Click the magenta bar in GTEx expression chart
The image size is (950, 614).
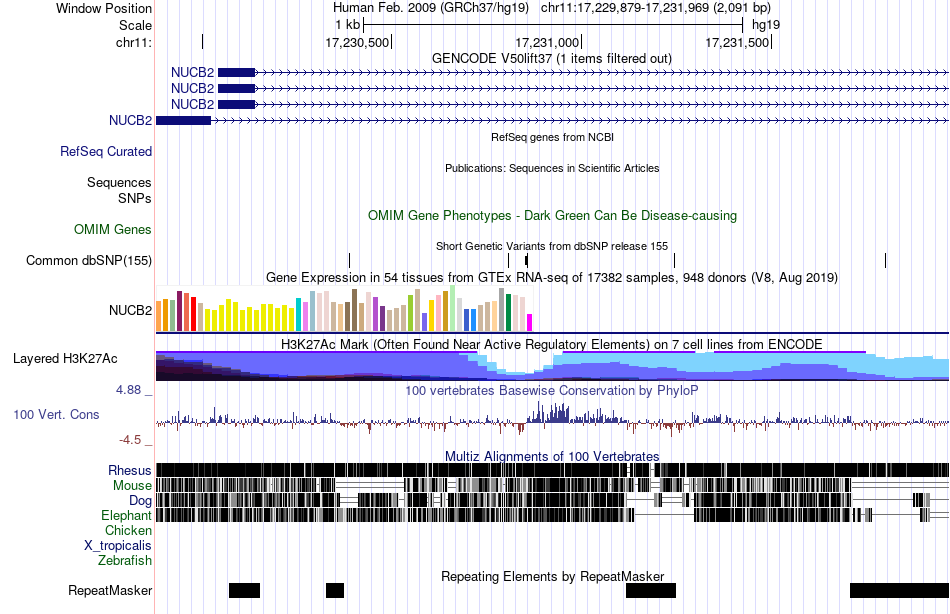[x=530, y=322]
